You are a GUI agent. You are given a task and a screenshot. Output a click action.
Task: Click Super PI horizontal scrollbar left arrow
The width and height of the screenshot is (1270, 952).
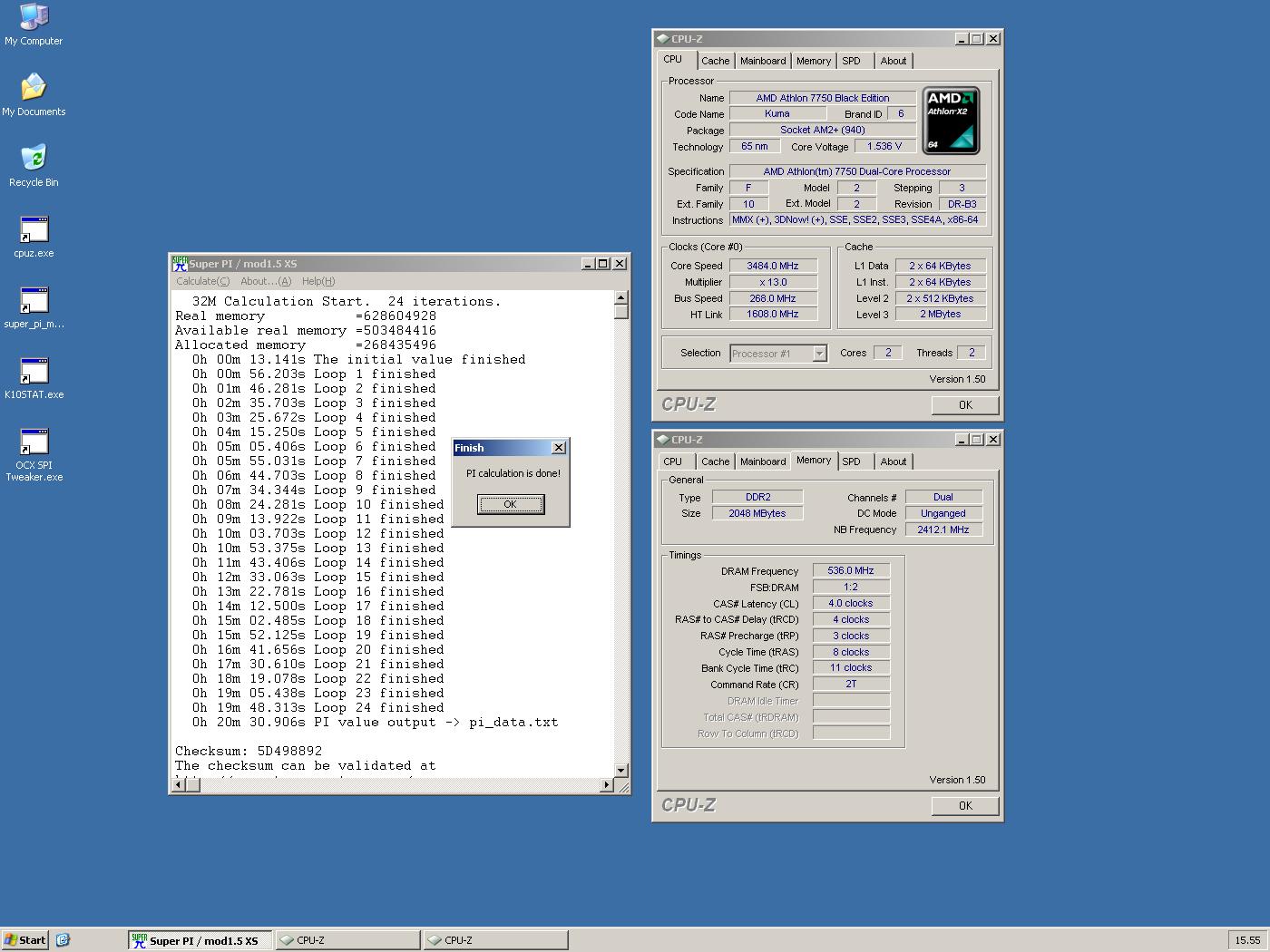coord(179,785)
